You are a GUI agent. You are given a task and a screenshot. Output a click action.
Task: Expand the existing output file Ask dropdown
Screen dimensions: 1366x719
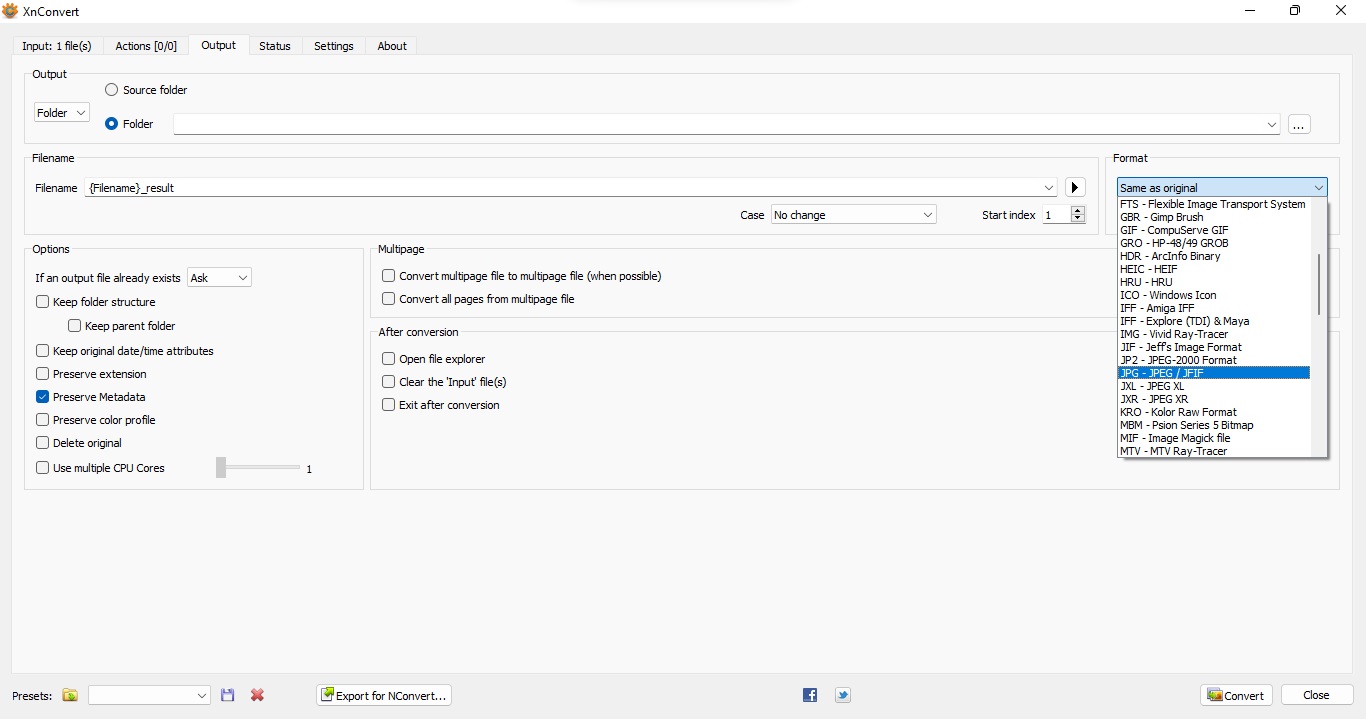(219, 278)
